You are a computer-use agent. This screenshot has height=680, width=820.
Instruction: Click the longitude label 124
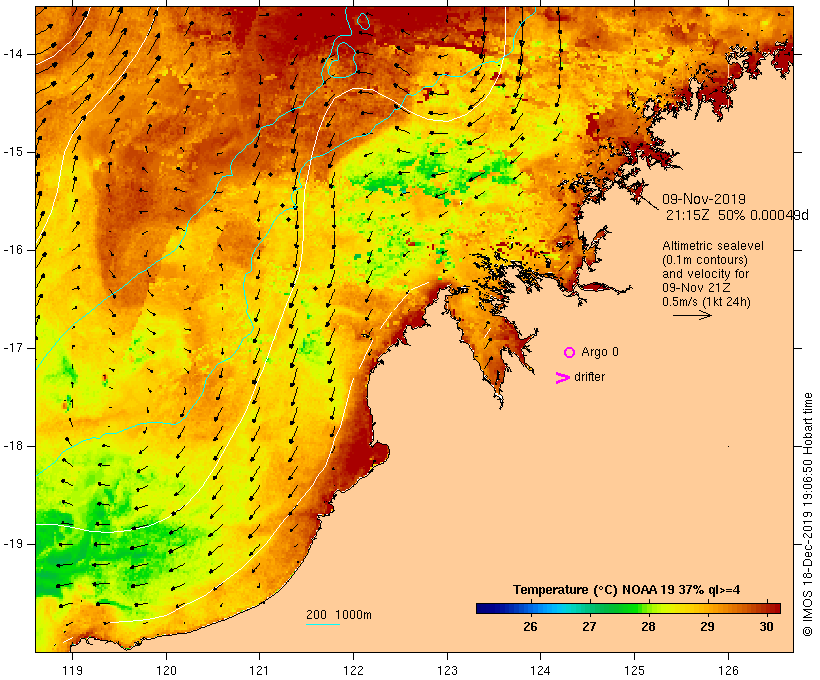pyautogui.click(x=540, y=671)
